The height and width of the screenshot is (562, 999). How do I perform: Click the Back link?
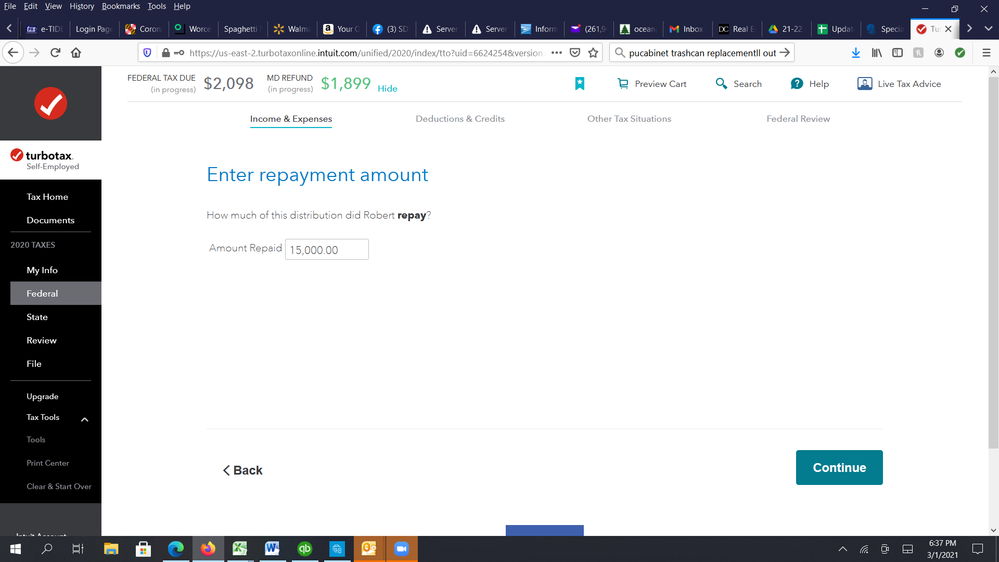coord(242,470)
